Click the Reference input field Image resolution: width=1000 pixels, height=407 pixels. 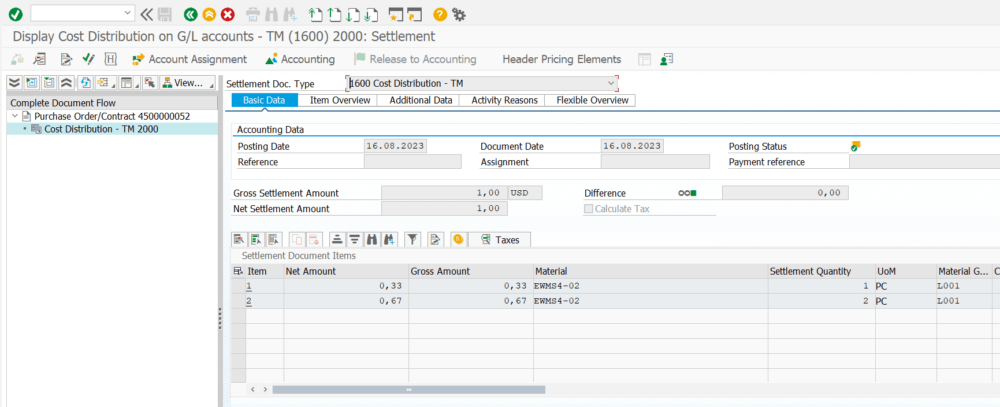(413, 162)
